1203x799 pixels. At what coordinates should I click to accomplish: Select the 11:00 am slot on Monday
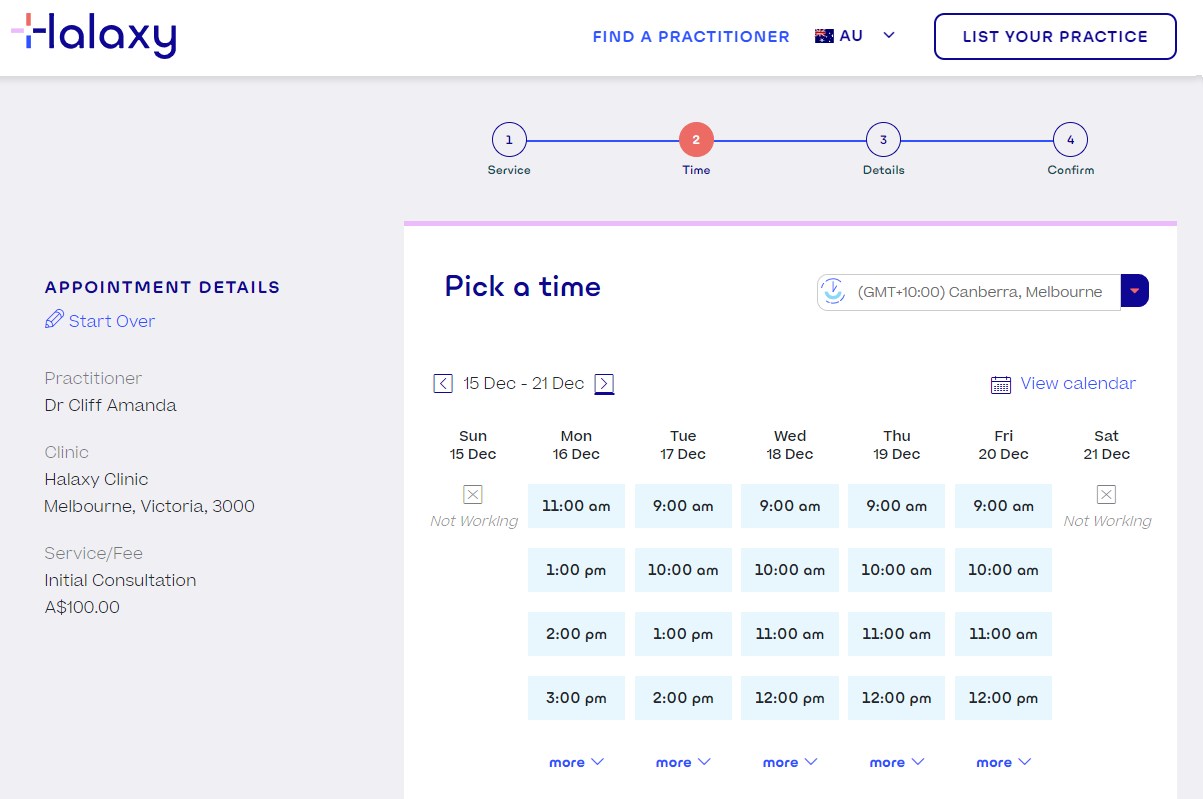(576, 505)
